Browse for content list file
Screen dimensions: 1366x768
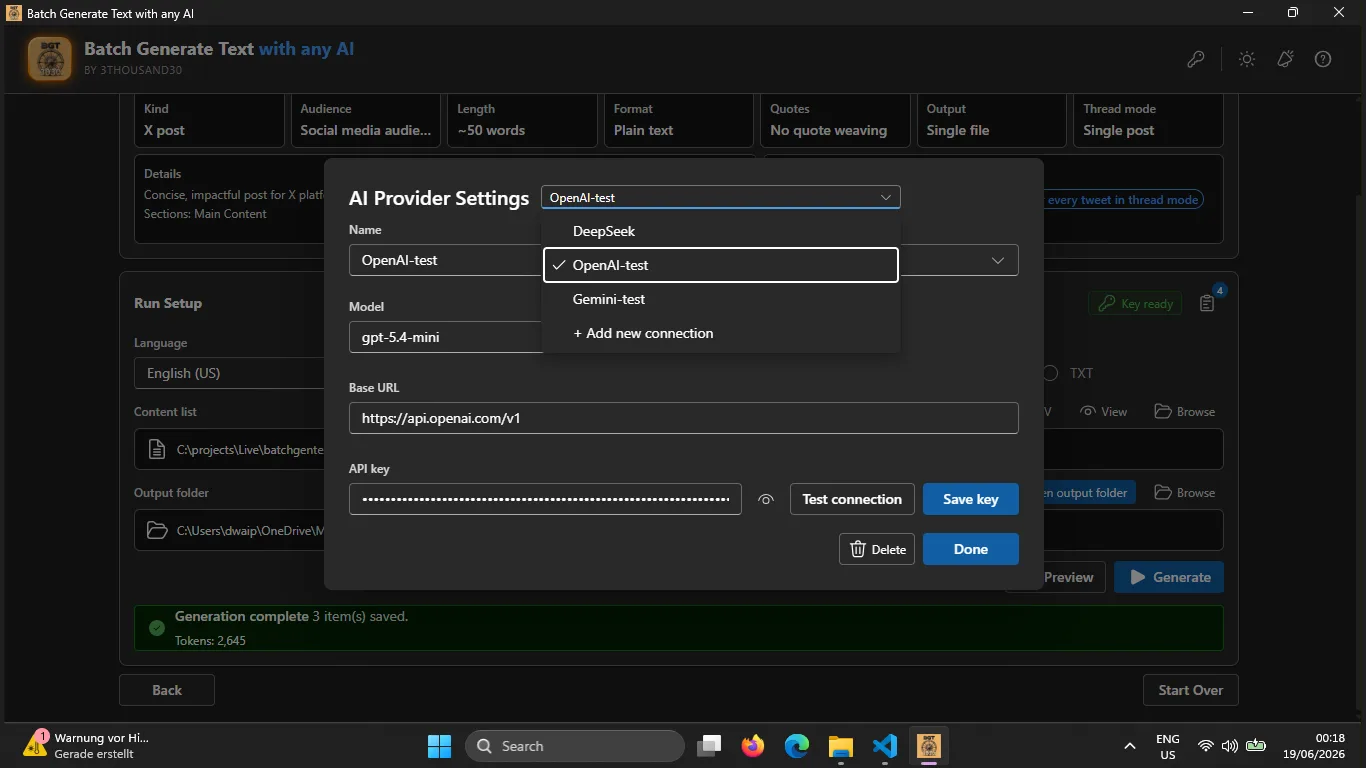point(1185,411)
